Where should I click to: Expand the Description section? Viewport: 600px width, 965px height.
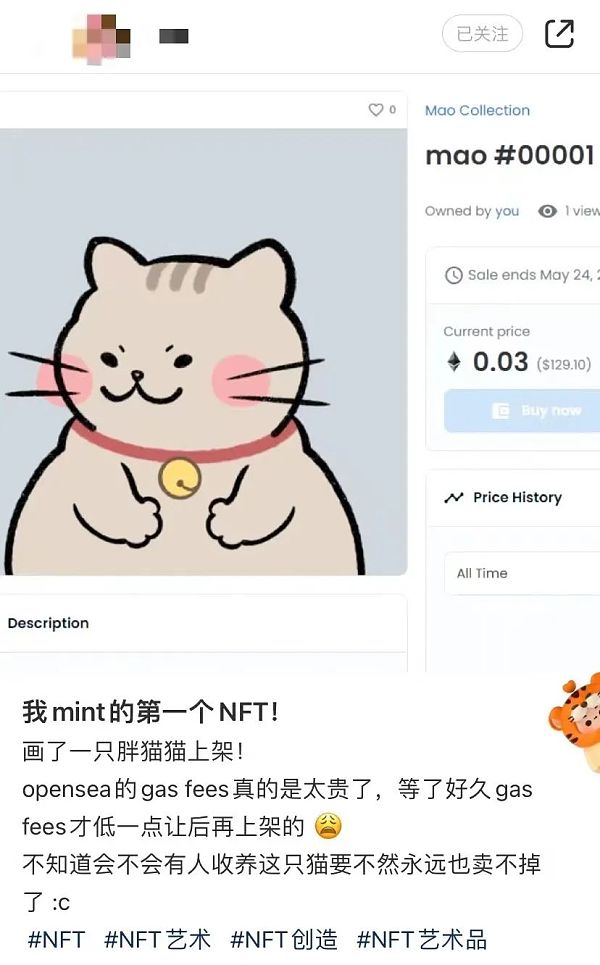click(x=203, y=623)
